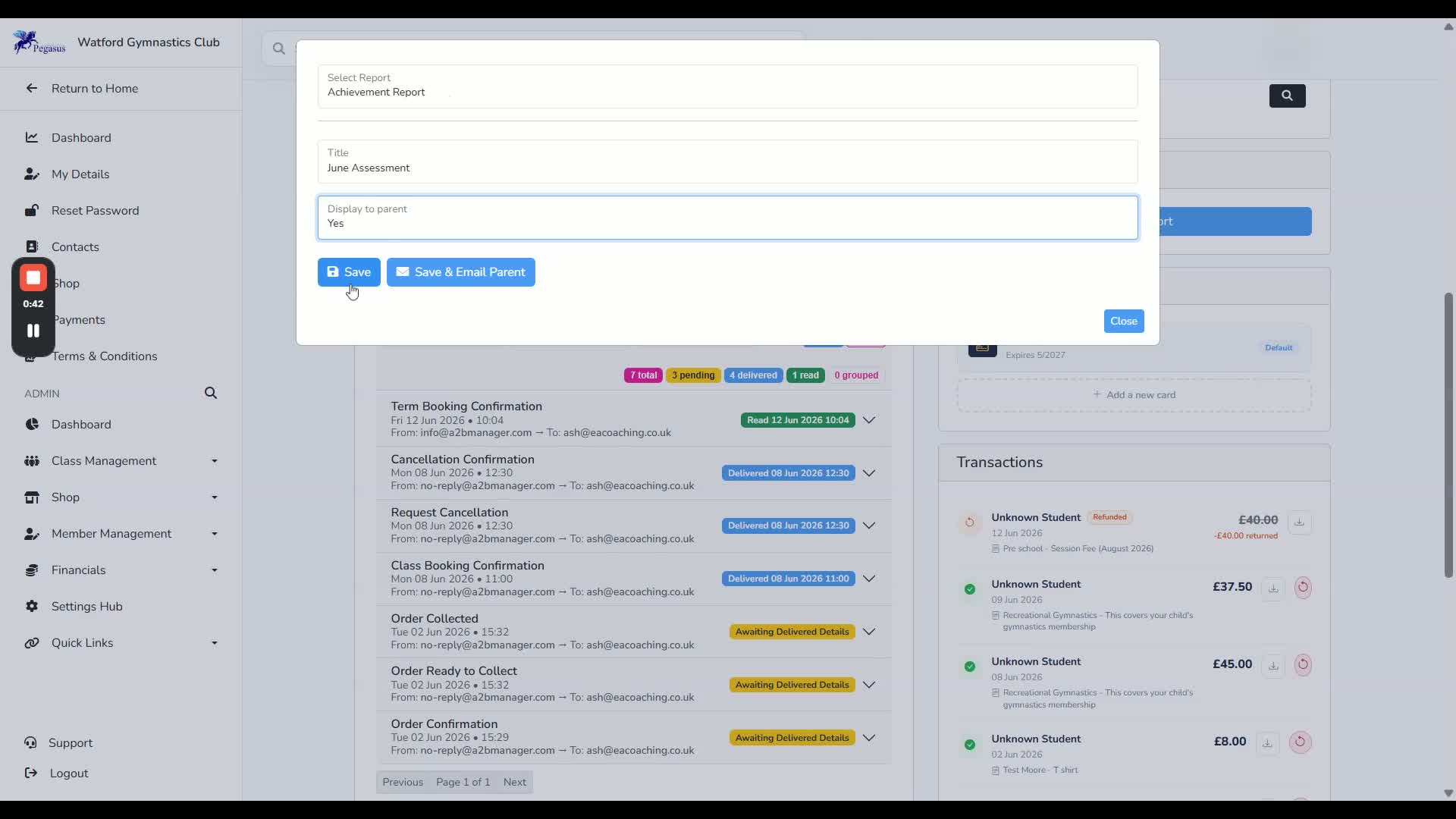1456x819 pixels.
Task: Expand Quick Links menu
Action: [x=121, y=643]
